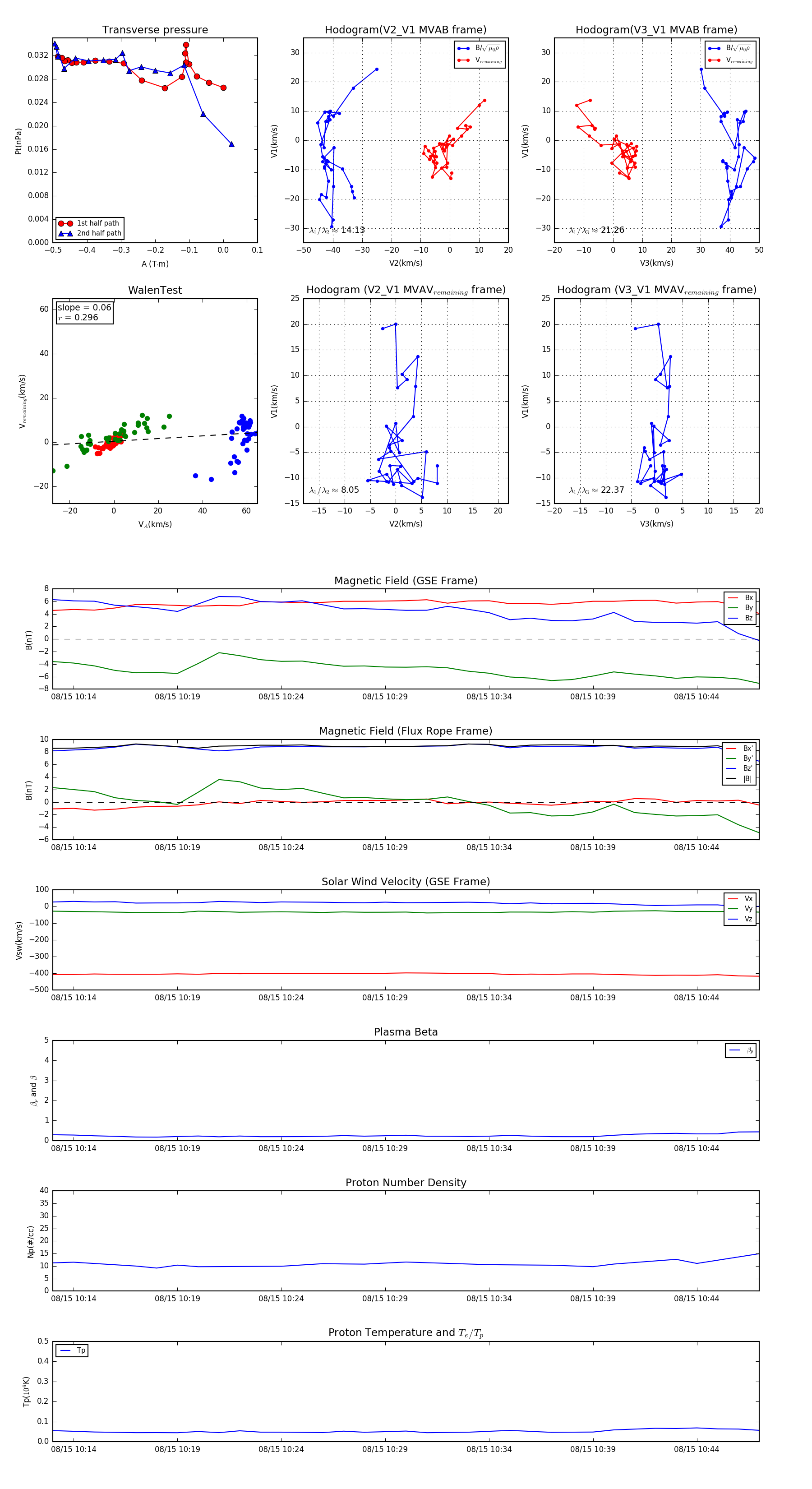Screen dimensions: 812x1489
Task: Click the 'Solar Wind Velocity (GSE Frame)' title
Action: [x=406, y=882]
